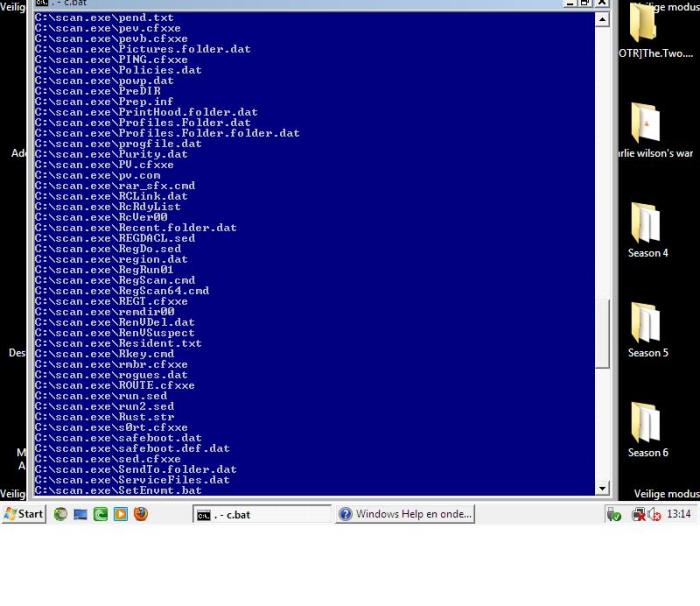700x606 pixels.
Task: Click the line C:\scan.exe\REGDACL.sed
Action: click(x=115, y=238)
